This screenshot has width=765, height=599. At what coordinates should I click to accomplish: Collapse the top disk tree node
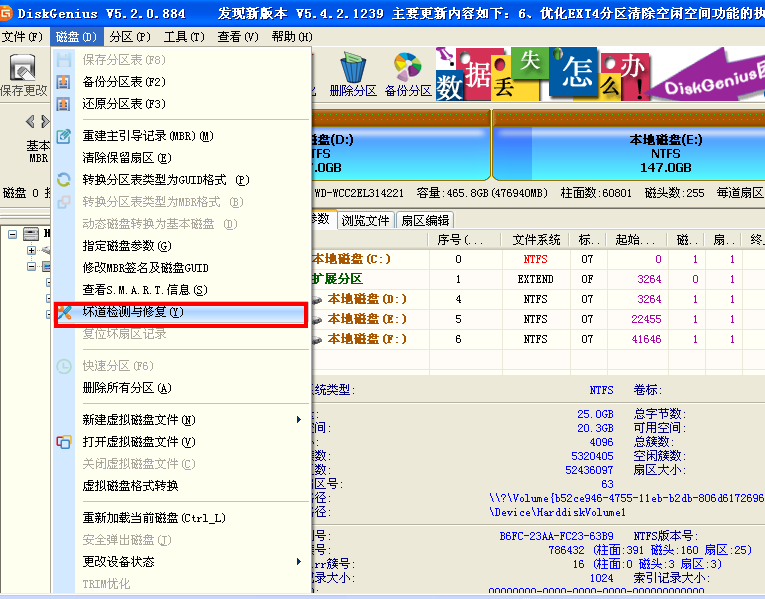[x=12, y=234]
